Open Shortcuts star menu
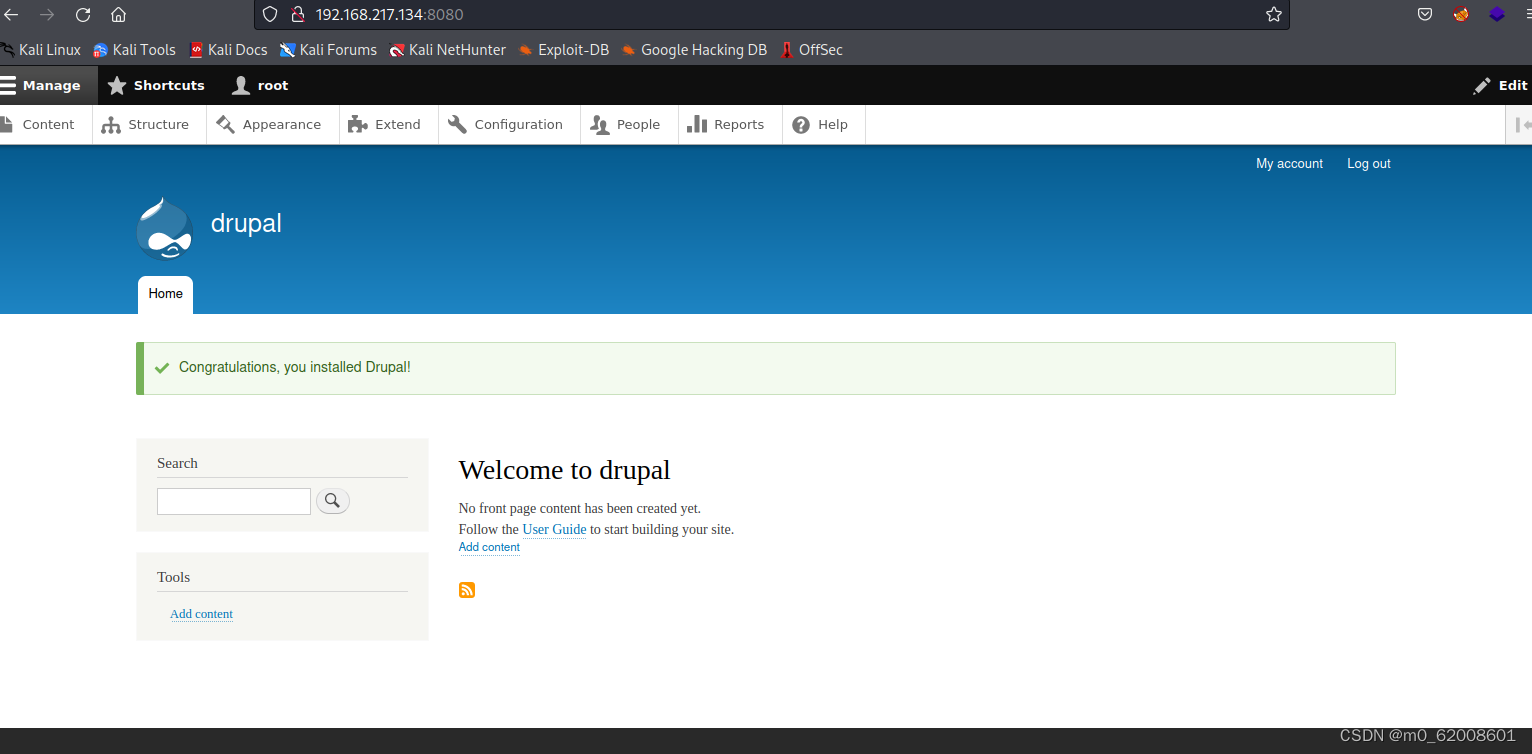 pos(156,85)
